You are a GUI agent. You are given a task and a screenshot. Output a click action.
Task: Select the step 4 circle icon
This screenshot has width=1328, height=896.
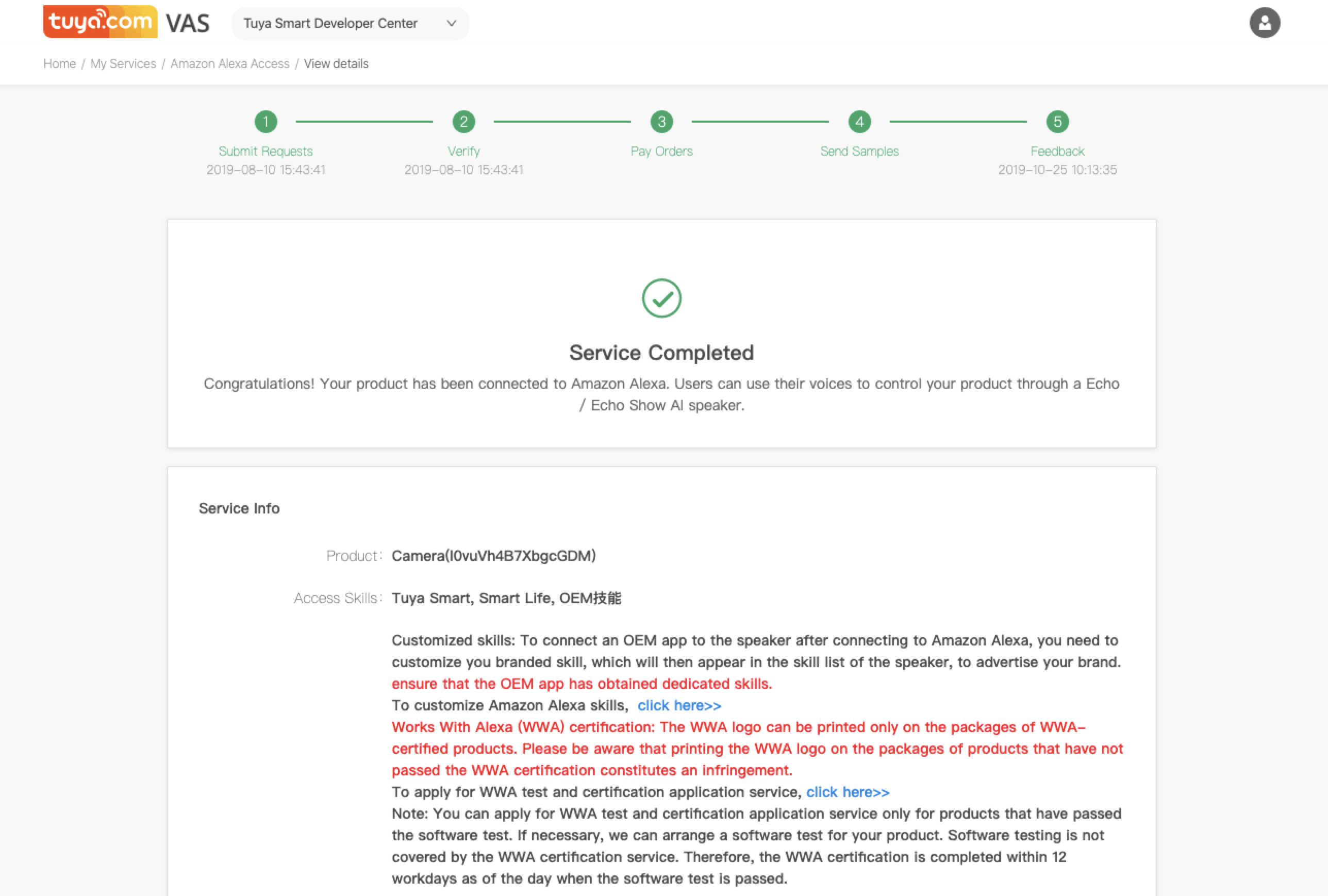859,122
